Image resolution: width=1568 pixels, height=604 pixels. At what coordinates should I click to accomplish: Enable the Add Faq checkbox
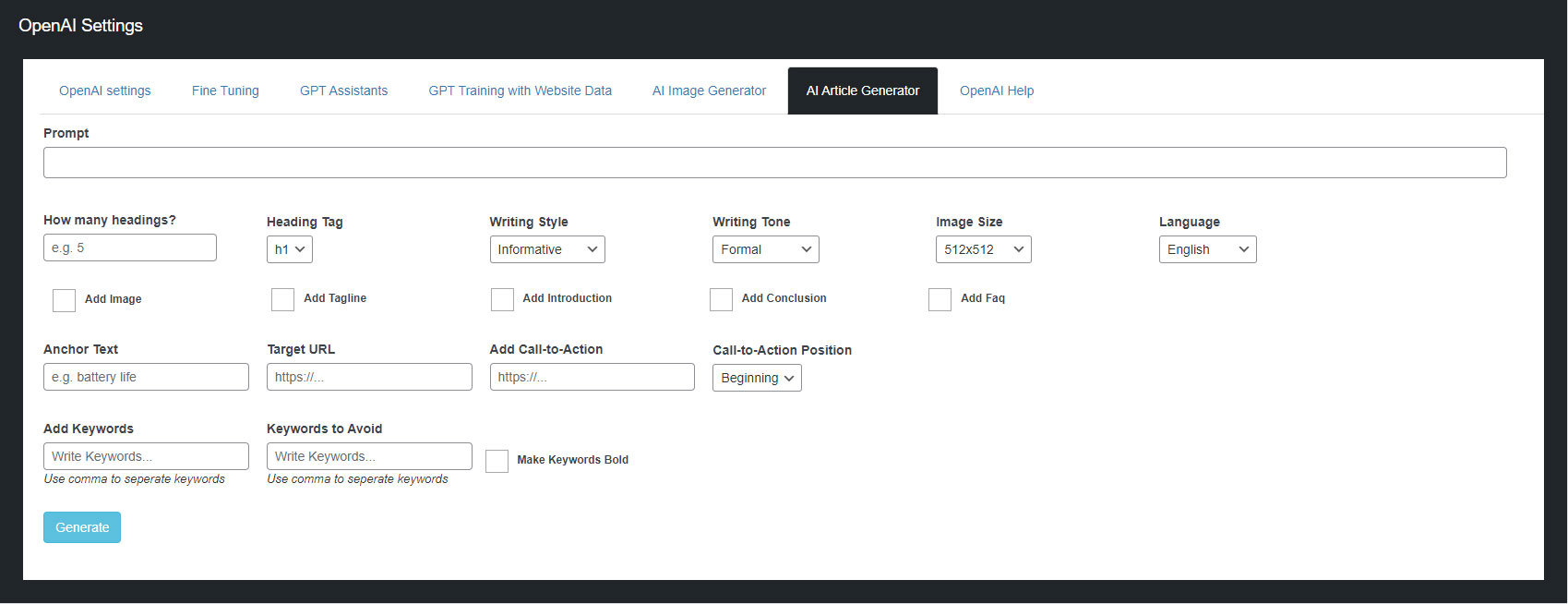click(940, 299)
